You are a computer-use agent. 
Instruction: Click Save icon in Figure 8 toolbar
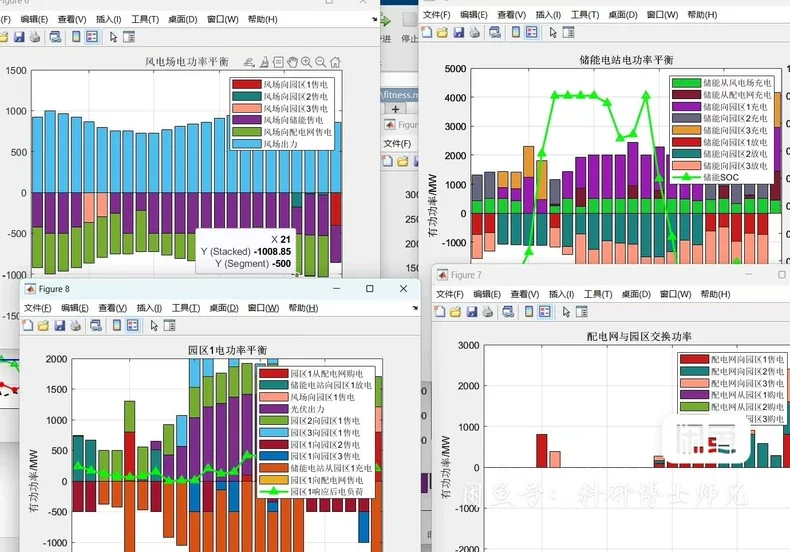pos(59,325)
